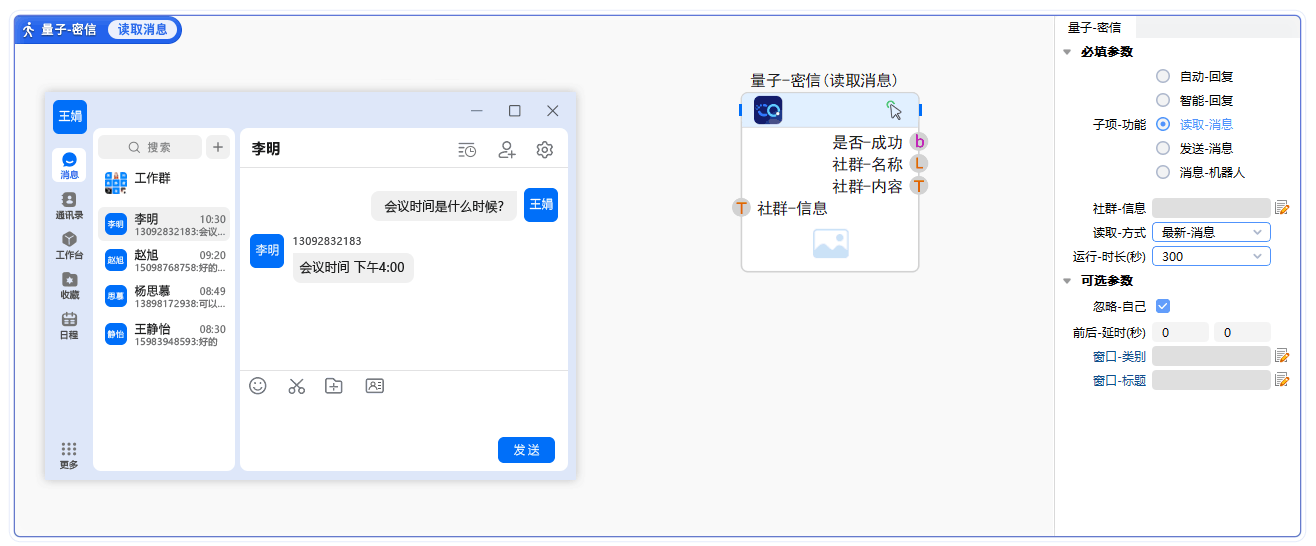The width and height of the screenshot is (1316, 546).
Task: Open chat settings gear icon
Action: [545, 150]
